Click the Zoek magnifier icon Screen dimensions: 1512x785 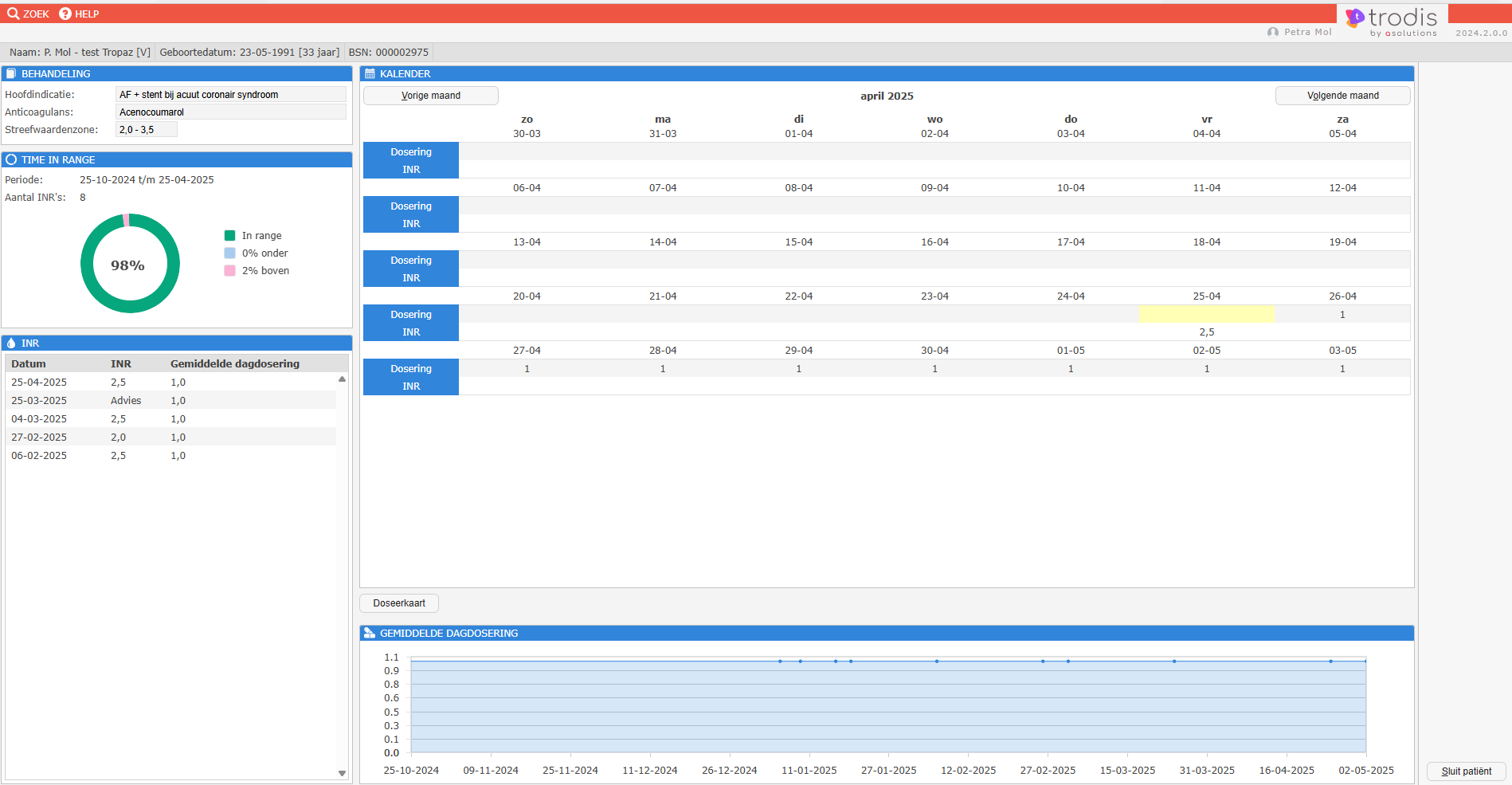point(14,14)
